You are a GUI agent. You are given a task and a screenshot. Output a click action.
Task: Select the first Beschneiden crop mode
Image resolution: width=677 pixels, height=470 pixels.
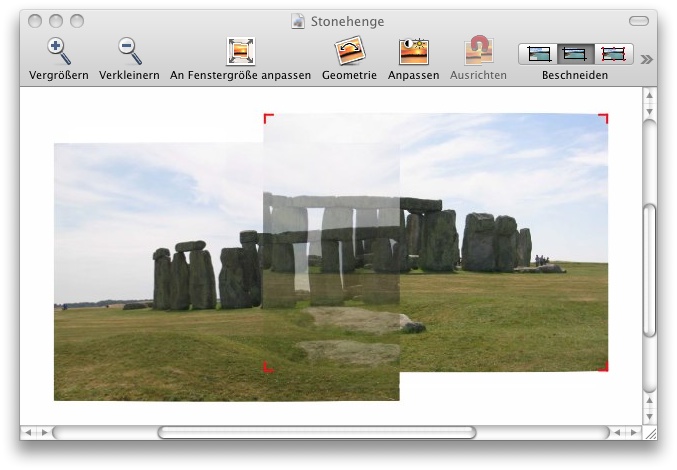(x=538, y=54)
